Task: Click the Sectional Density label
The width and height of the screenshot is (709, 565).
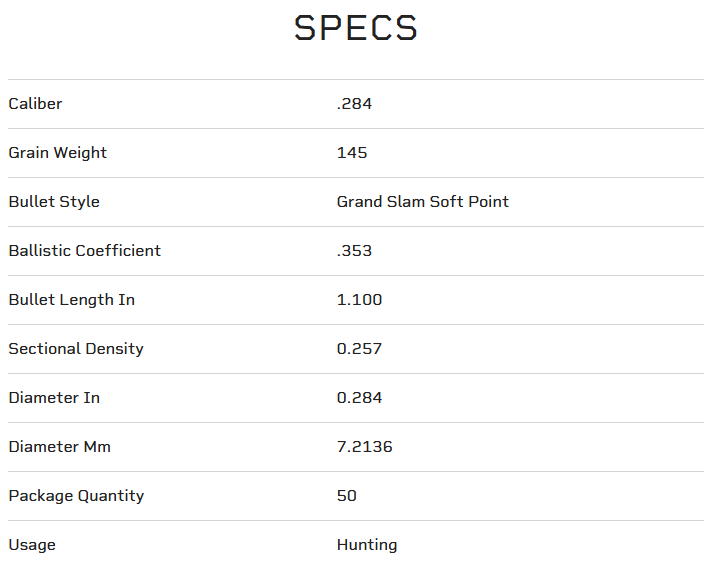Action: tap(76, 349)
